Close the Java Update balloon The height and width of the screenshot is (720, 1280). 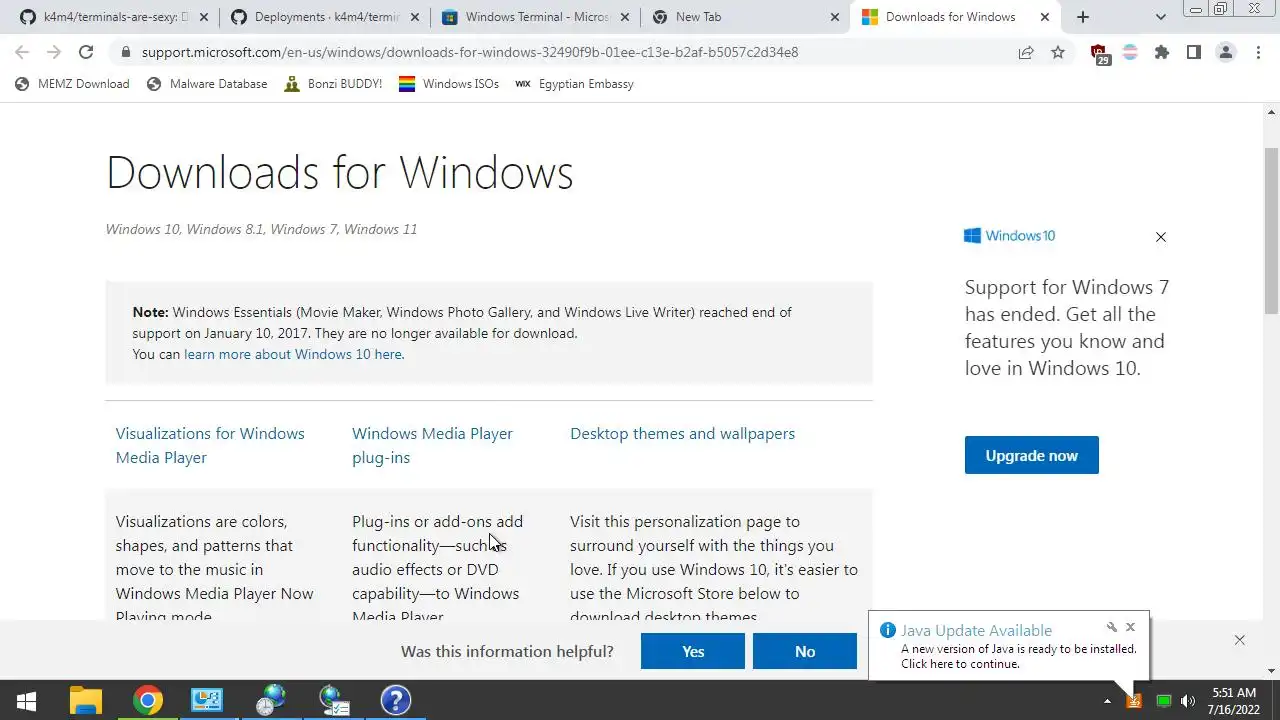[1130, 627]
